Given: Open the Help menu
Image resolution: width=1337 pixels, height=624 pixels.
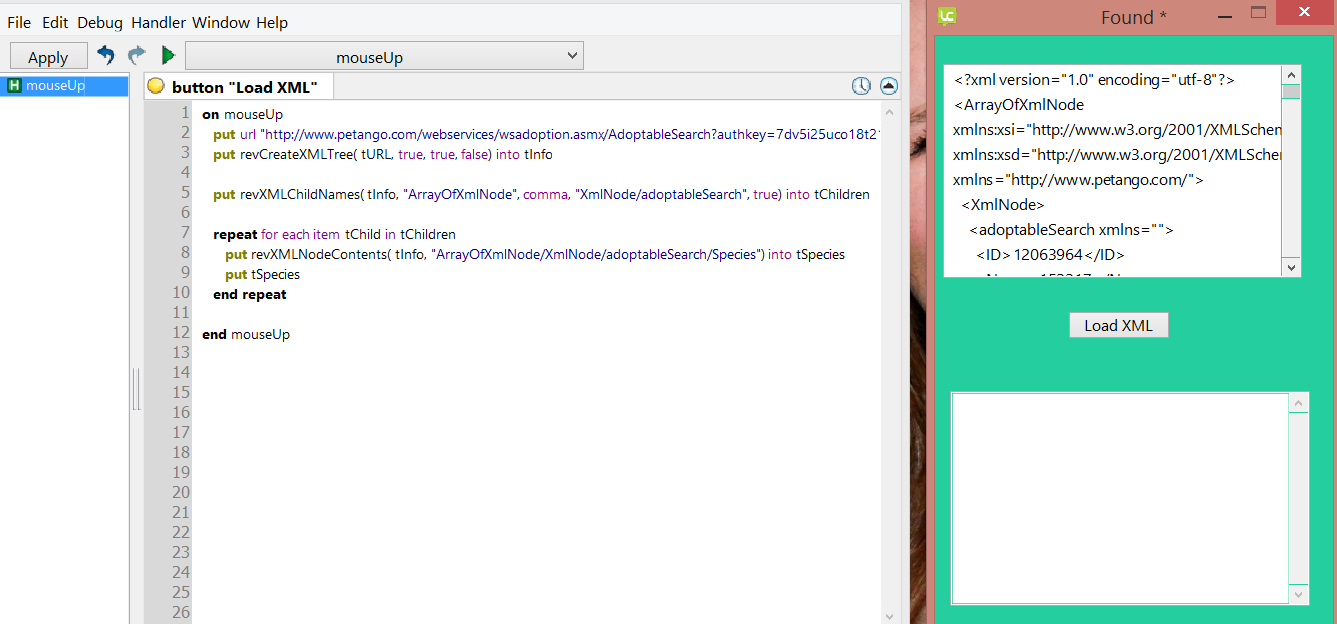Looking at the screenshot, I should pos(271,22).
